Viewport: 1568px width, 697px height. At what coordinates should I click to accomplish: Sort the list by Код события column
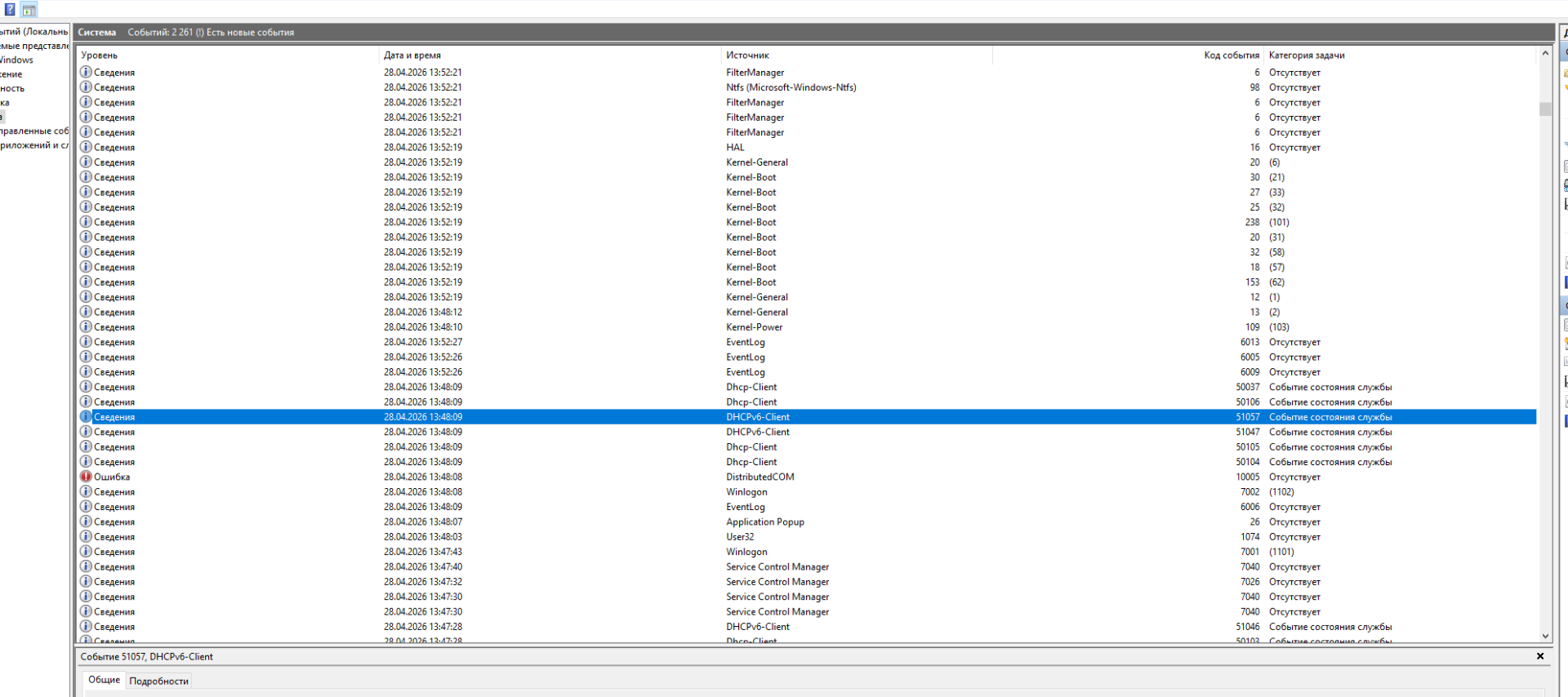[x=1231, y=55]
